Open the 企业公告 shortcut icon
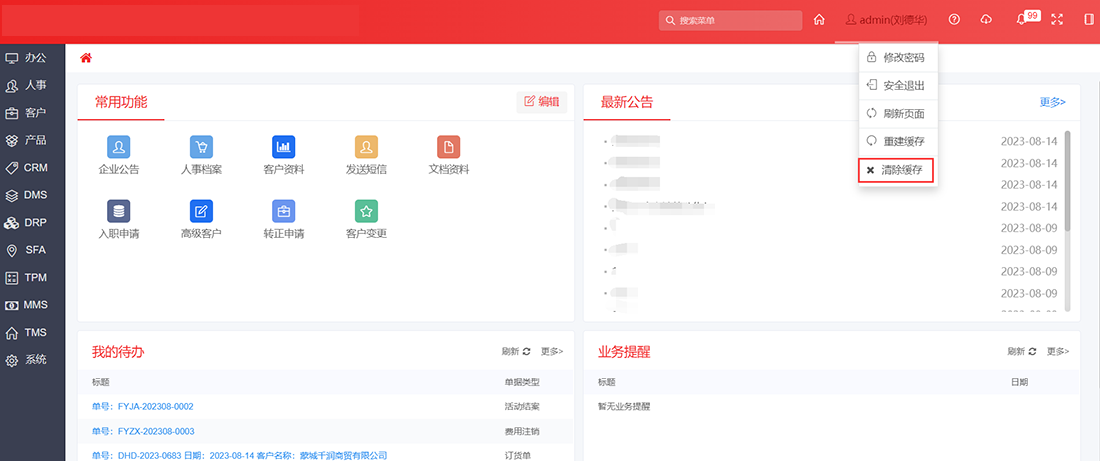The width and height of the screenshot is (1100, 461). (119, 147)
